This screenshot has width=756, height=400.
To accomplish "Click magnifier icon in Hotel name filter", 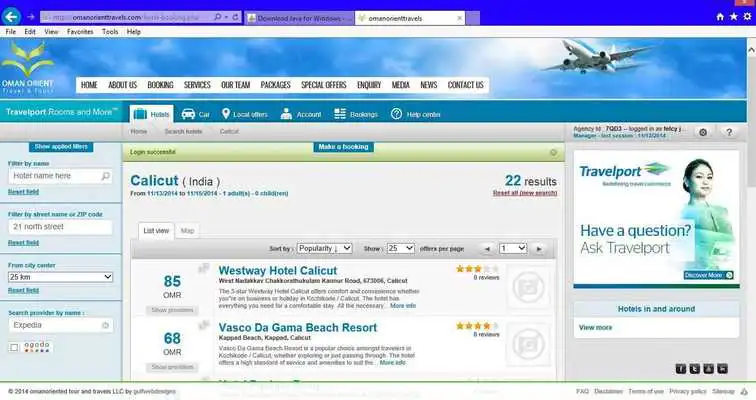I will [106, 176].
